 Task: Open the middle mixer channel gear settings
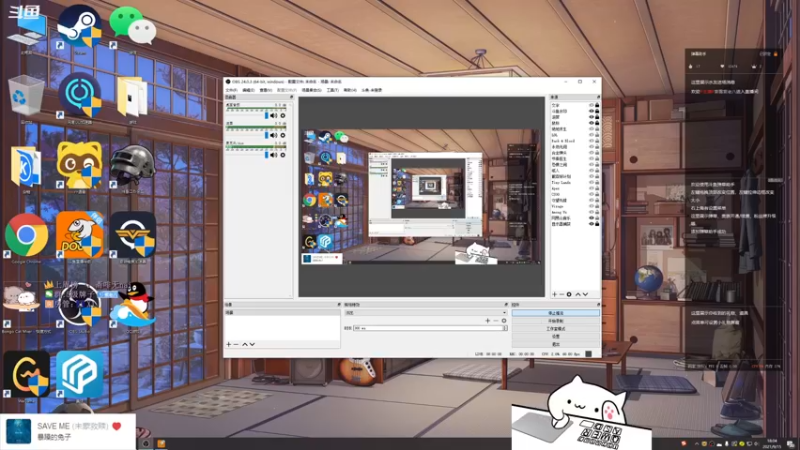click(x=283, y=135)
